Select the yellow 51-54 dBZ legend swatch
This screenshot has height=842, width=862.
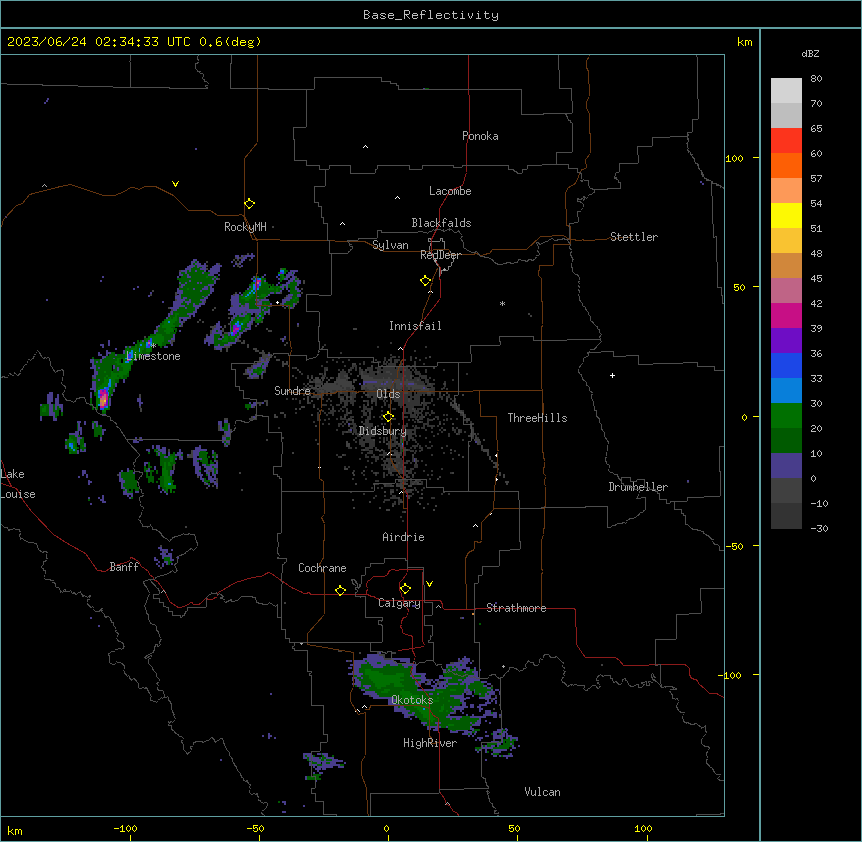pyautogui.click(x=786, y=215)
